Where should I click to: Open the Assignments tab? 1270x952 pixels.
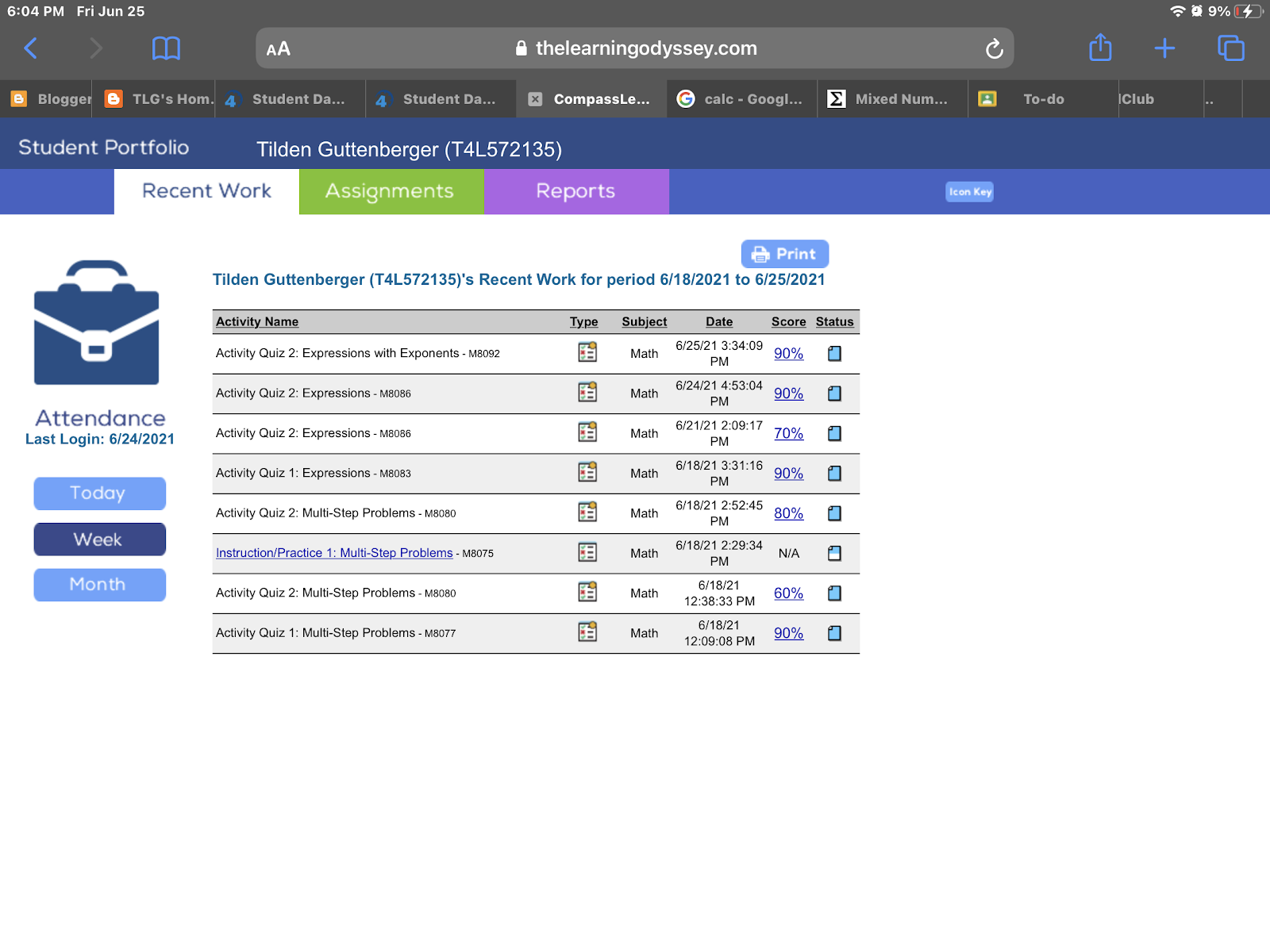click(x=391, y=191)
